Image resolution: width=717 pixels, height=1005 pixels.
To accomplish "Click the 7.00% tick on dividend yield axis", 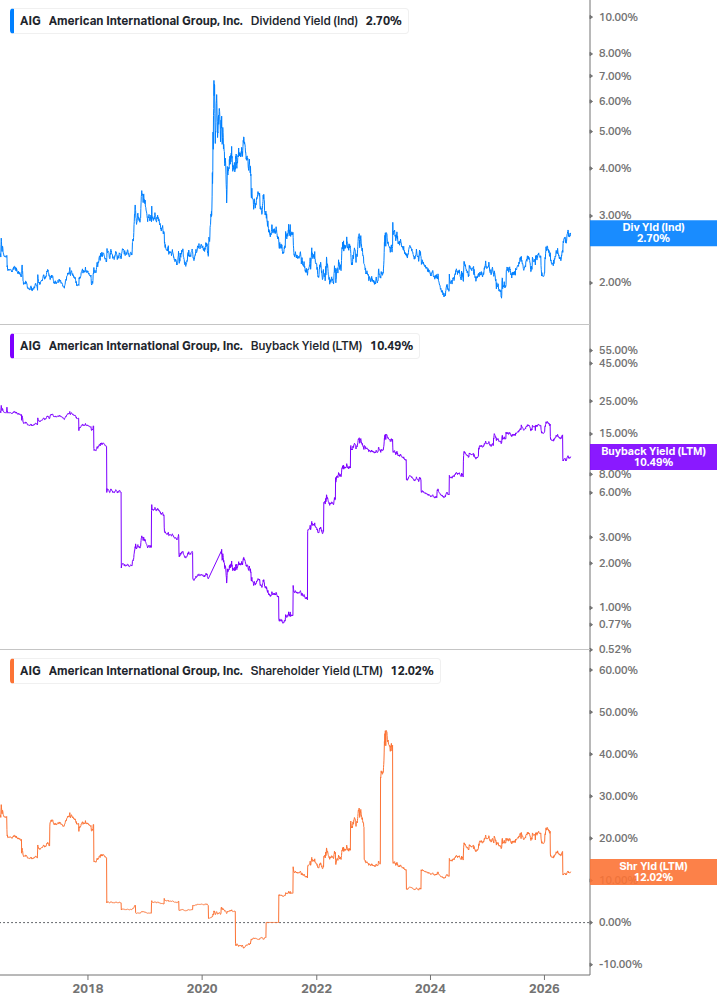I will click(615, 76).
